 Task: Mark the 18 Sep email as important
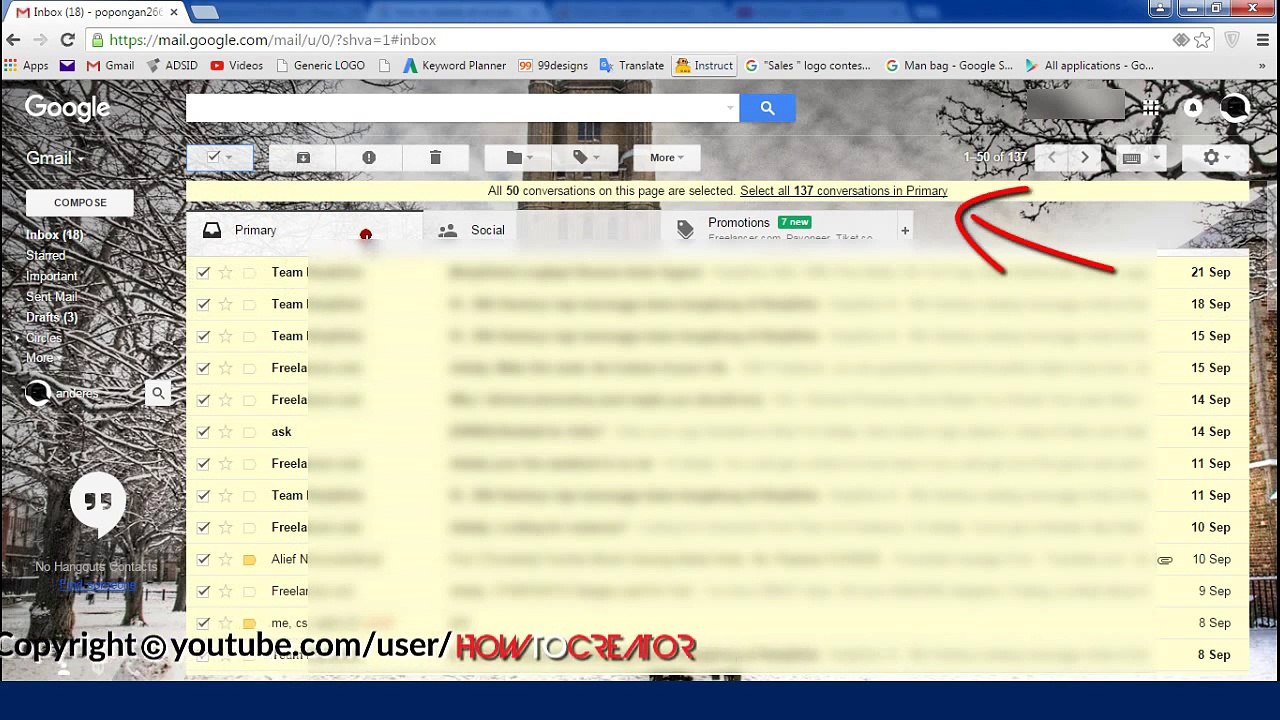coord(249,304)
